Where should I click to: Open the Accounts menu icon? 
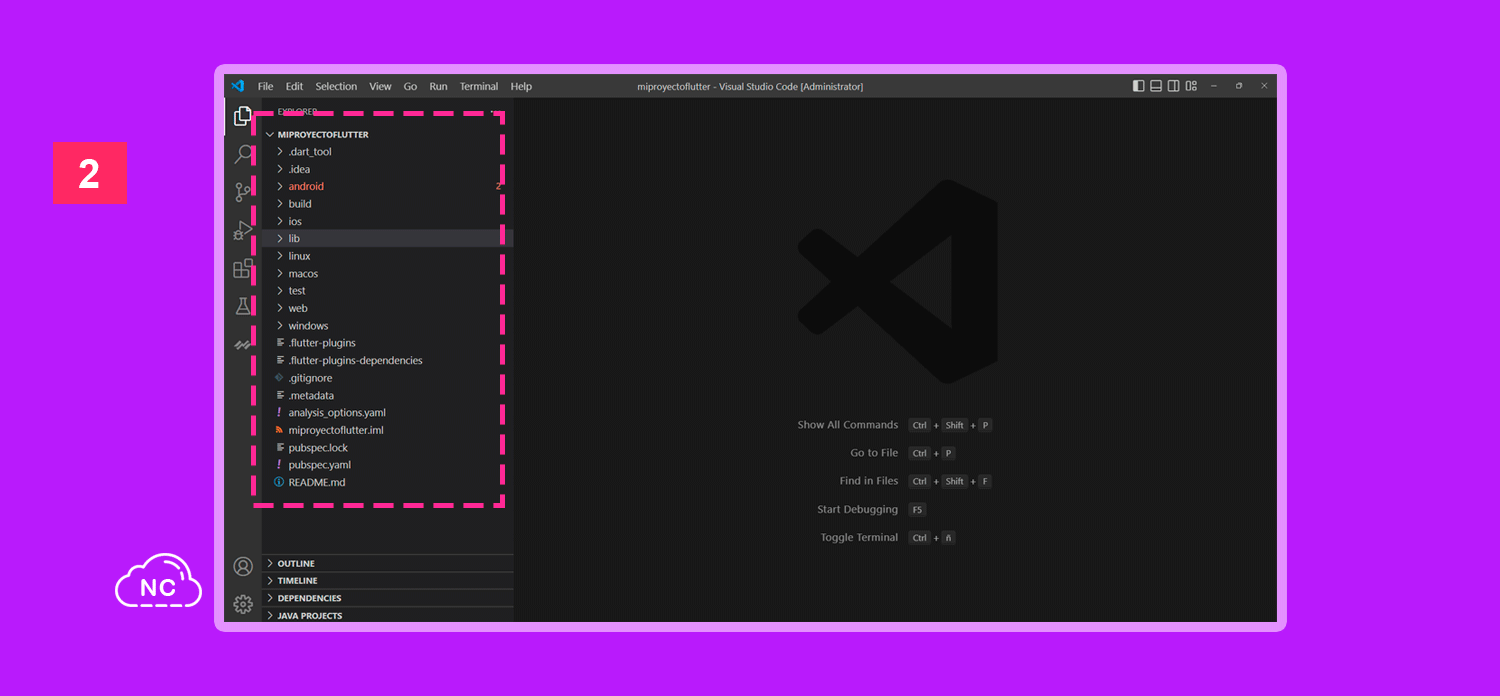tap(243, 566)
